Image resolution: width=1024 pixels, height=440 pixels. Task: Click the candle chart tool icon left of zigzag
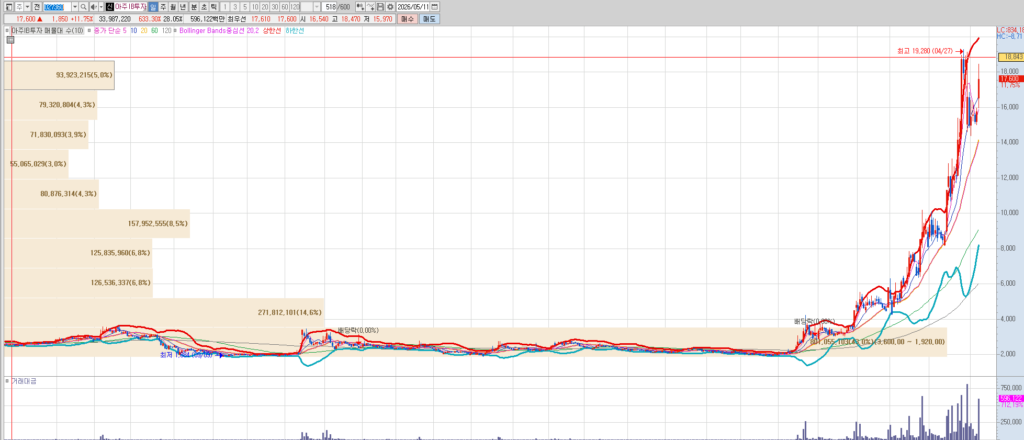(x=360, y=7)
